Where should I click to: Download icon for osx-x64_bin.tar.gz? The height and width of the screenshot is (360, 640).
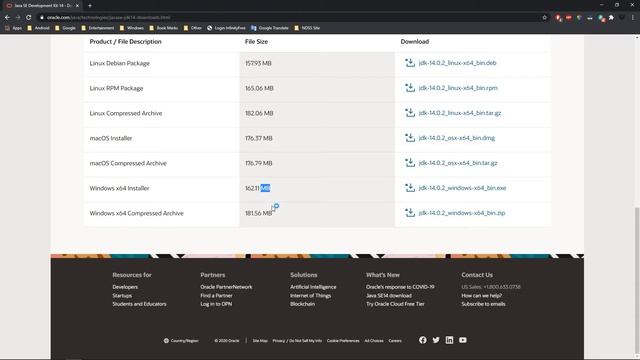(410, 163)
